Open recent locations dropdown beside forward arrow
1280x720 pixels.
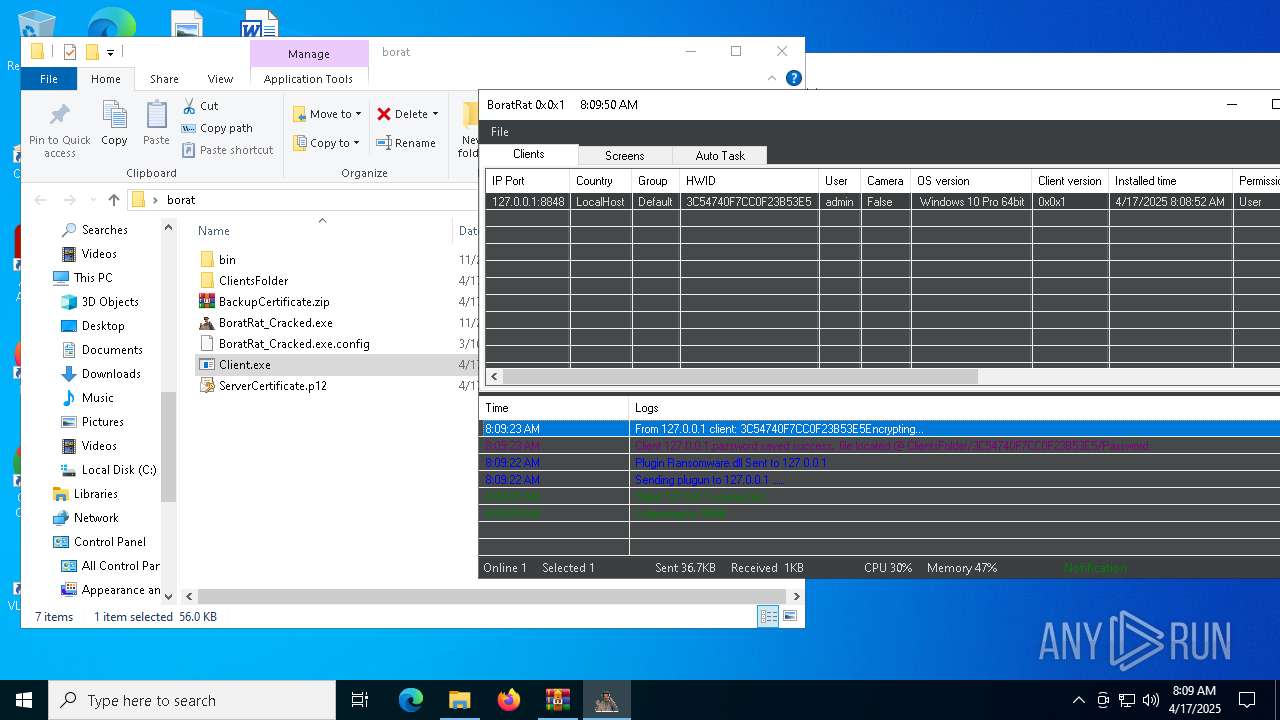coord(92,200)
